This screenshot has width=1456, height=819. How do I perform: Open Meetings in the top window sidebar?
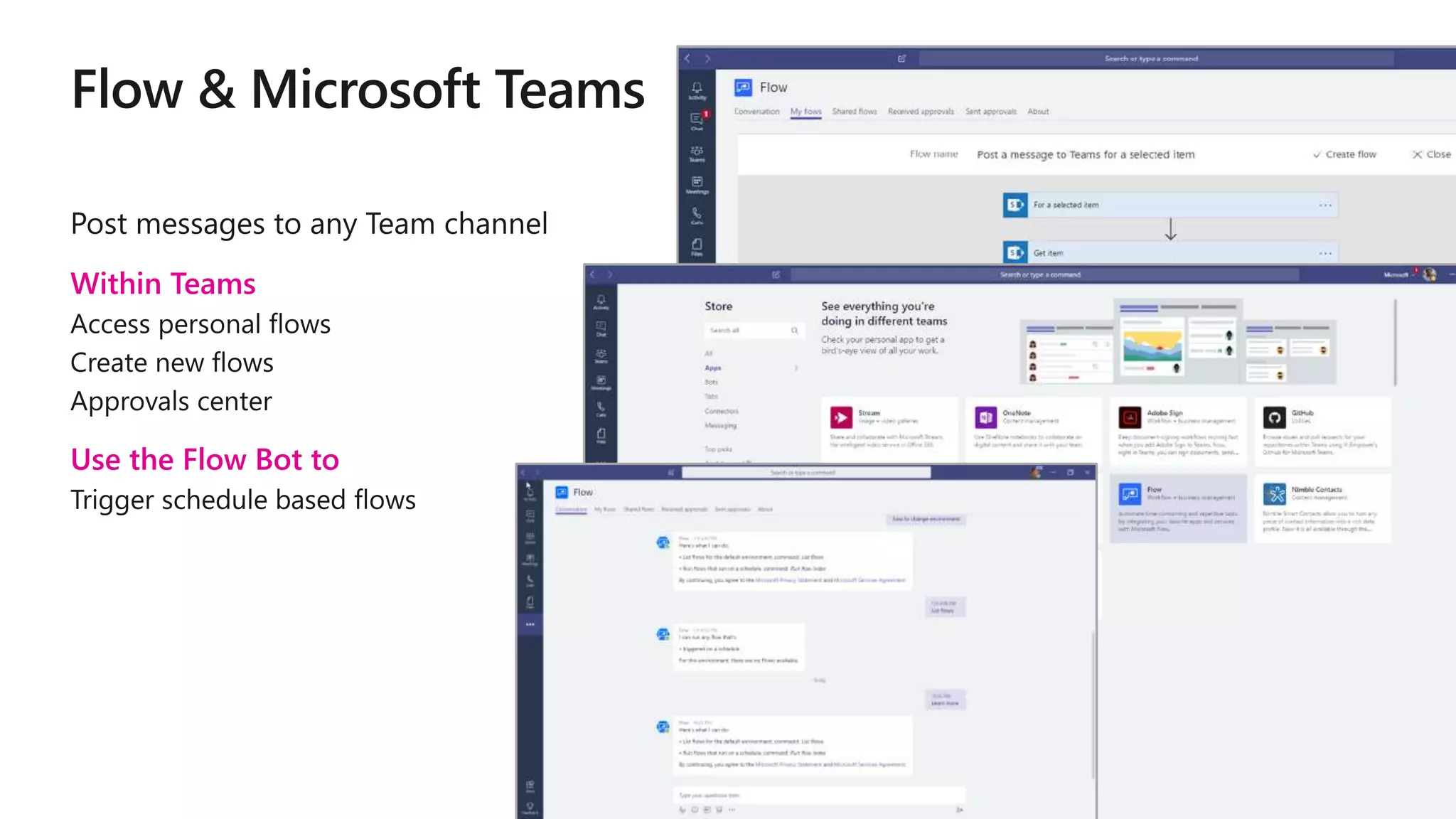click(697, 185)
